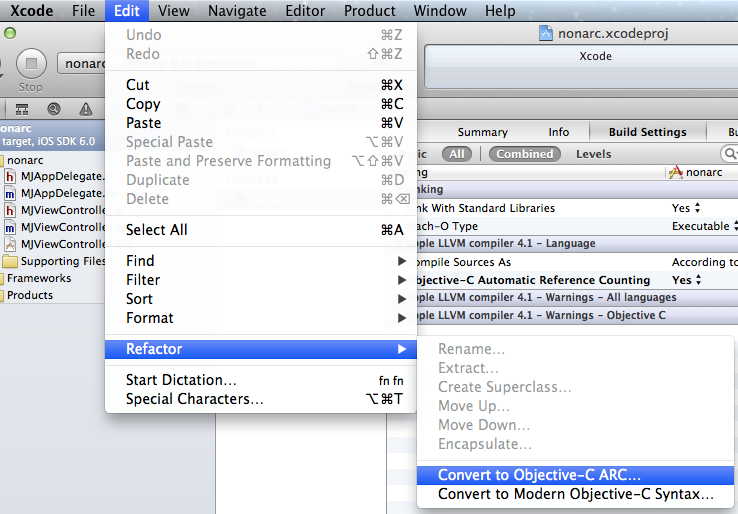Toggle the All settings filter
Screen dimensions: 738x514
pos(457,154)
